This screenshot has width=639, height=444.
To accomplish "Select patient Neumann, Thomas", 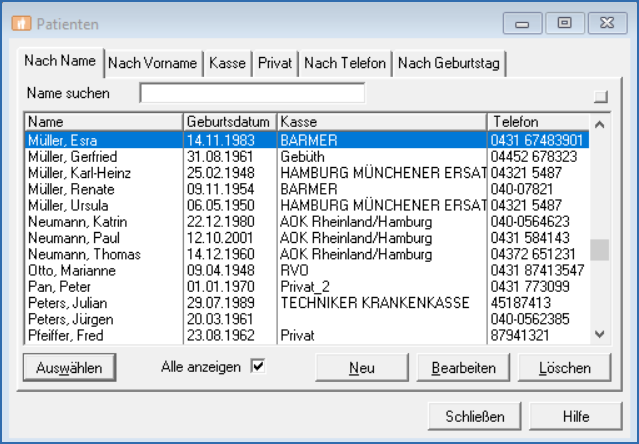I will coord(307,254).
